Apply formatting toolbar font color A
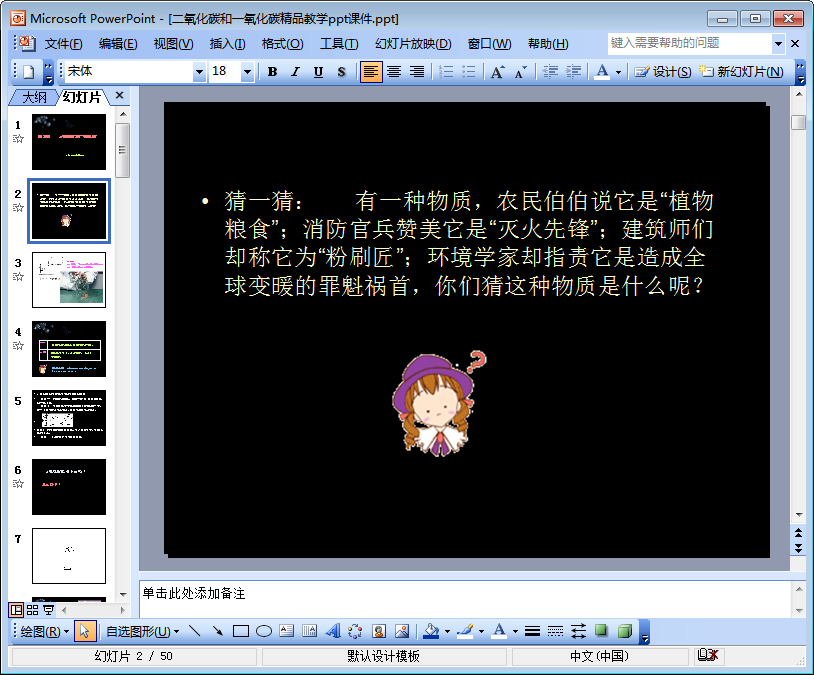 coord(602,72)
